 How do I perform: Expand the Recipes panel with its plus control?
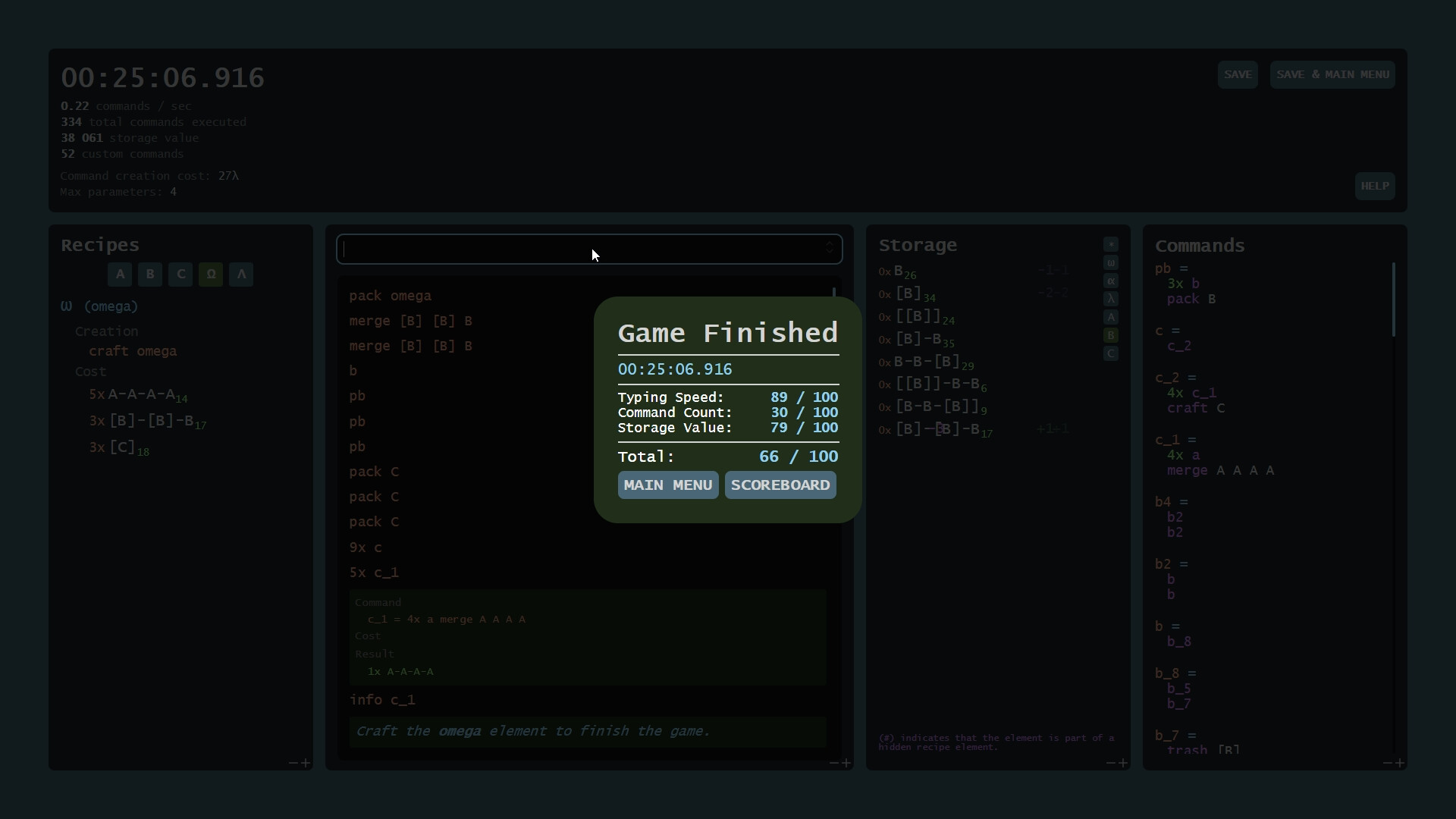pyautogui.click(x=305, y=763)
